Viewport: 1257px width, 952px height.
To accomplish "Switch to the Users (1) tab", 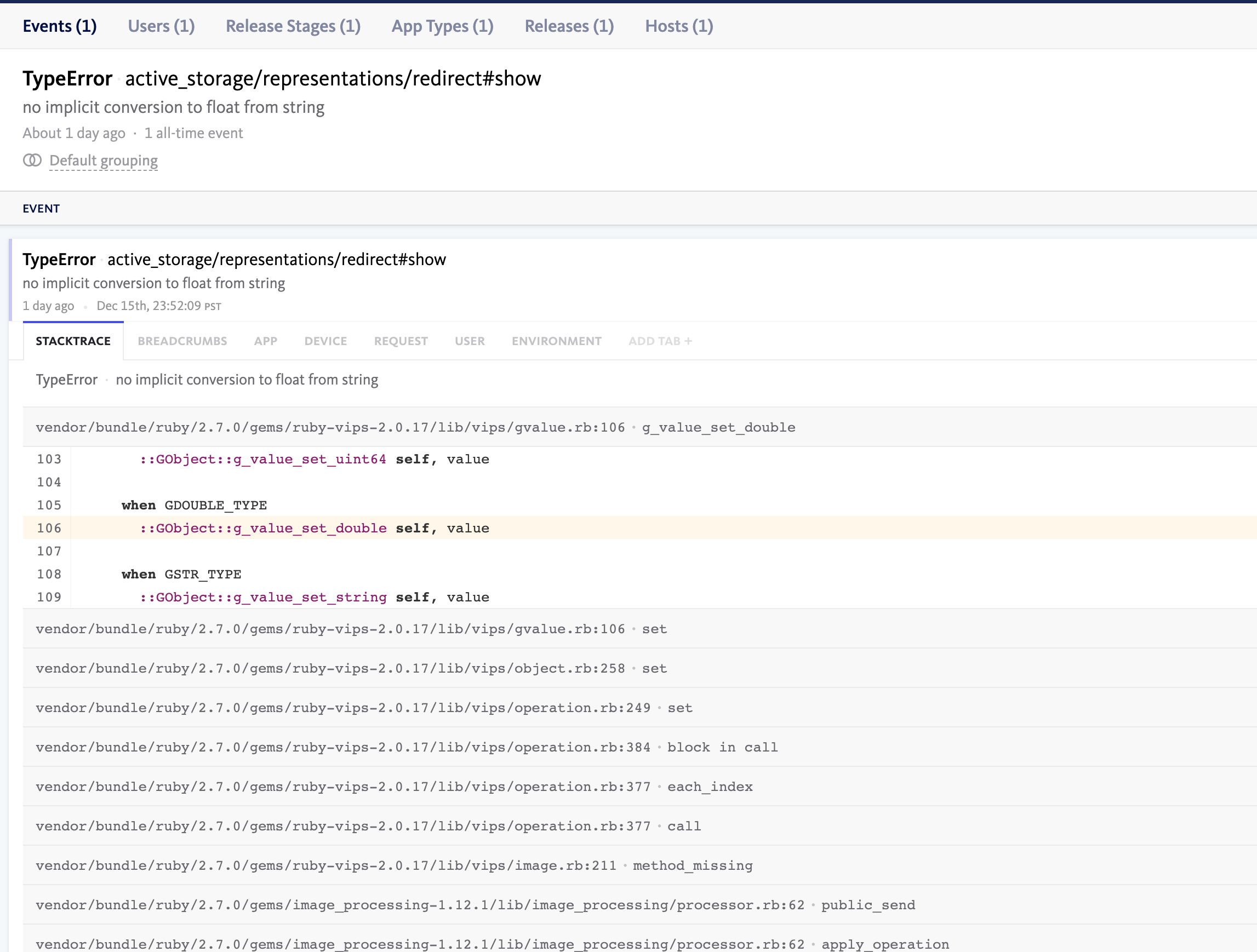I will 161,26.
